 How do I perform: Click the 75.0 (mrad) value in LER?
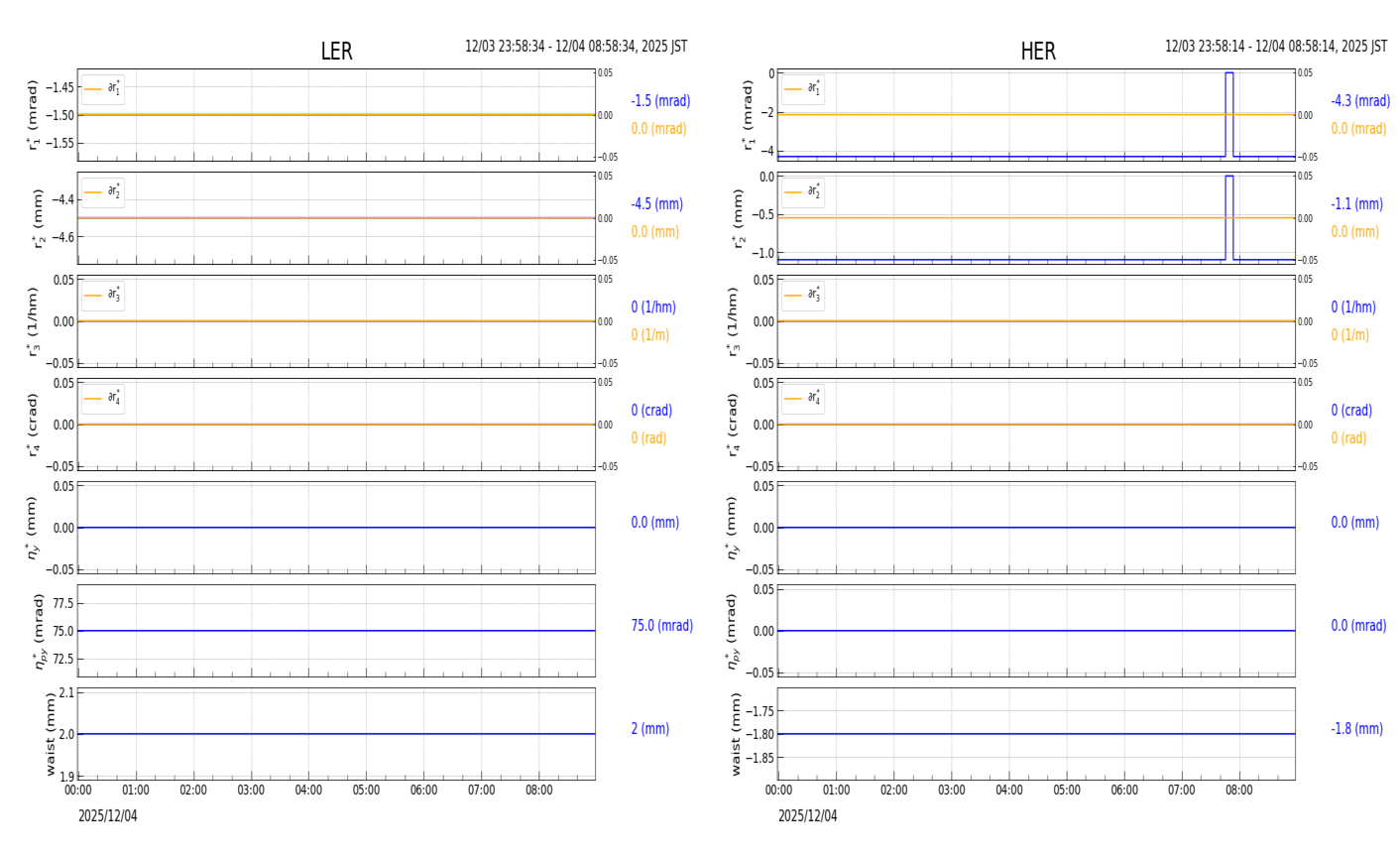click(661, 626)
